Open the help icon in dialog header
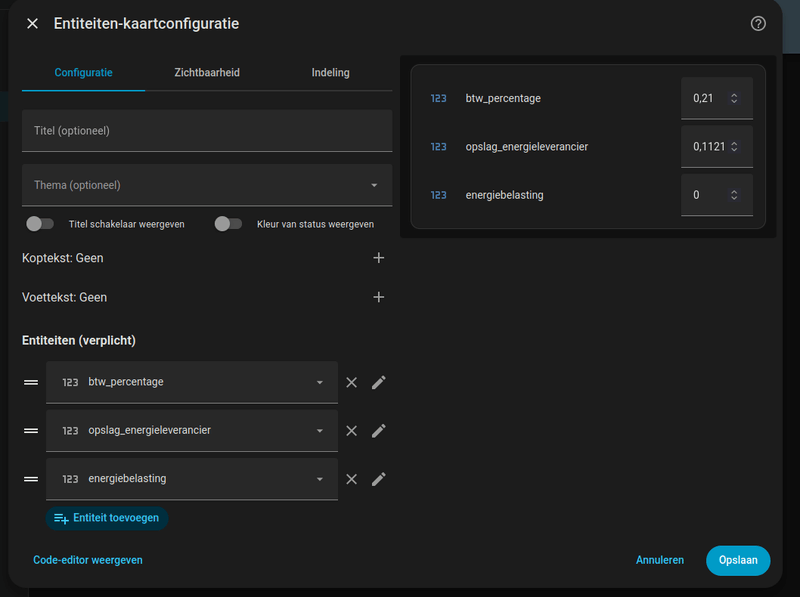The image size is (800, 597). (758, 23)
